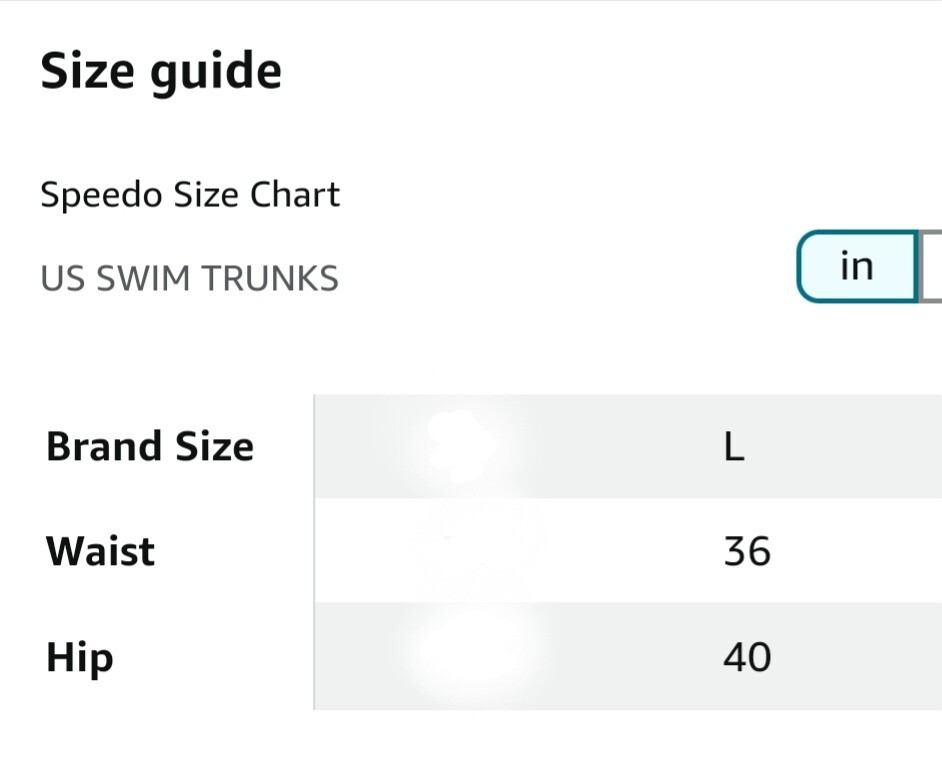Screen dimensions: 942x763
Task: Click the word "Chart" in chart title
Action: coord(294,194)
